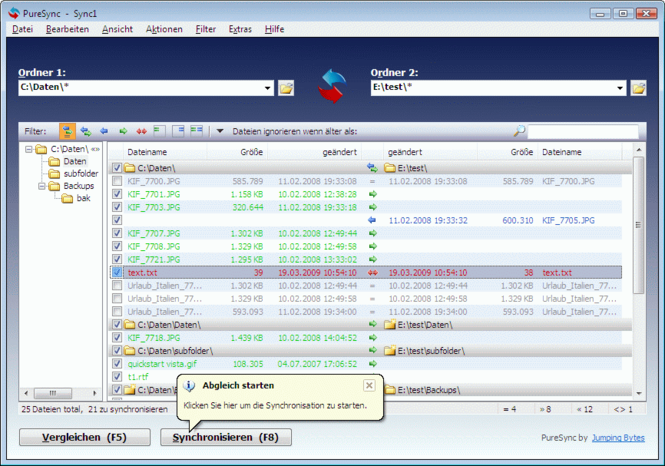Click into the file search input field
Screen dimensions: 665x466
tap(582, 131)
